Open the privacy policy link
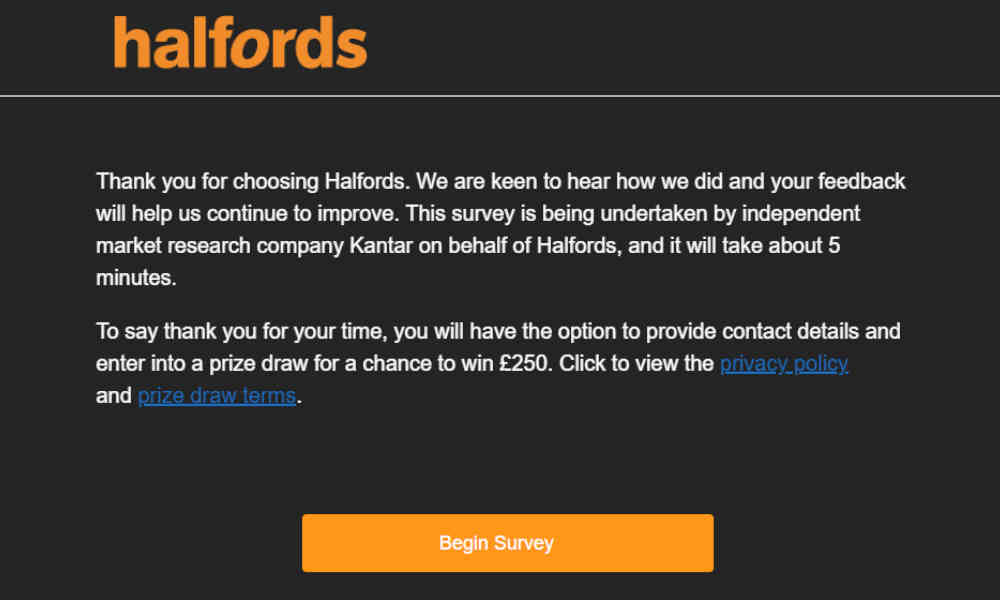This screenshot has width=1000, height=600. click(784, 363)
